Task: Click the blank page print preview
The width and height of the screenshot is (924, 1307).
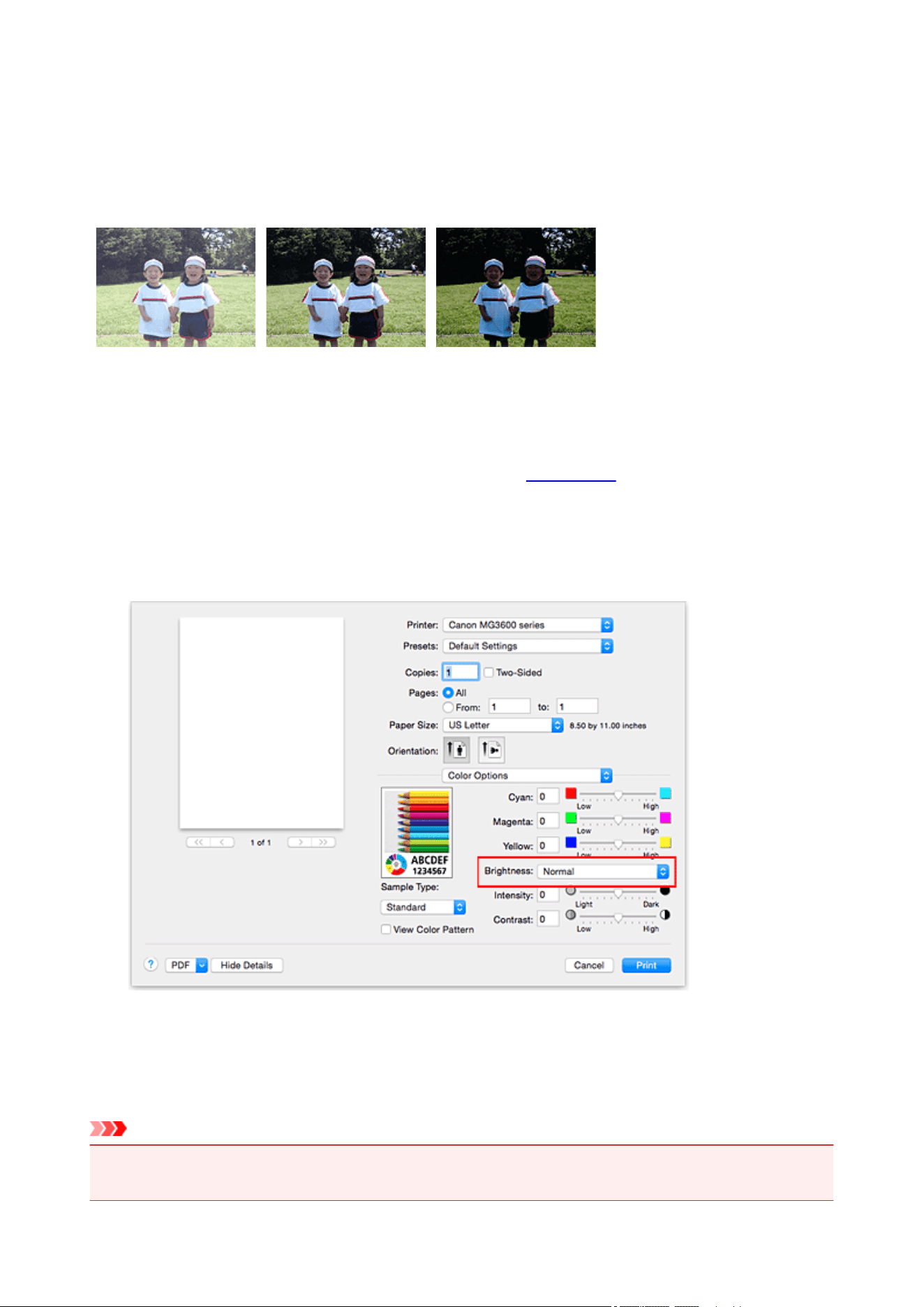Action: [x=261, y=723]
